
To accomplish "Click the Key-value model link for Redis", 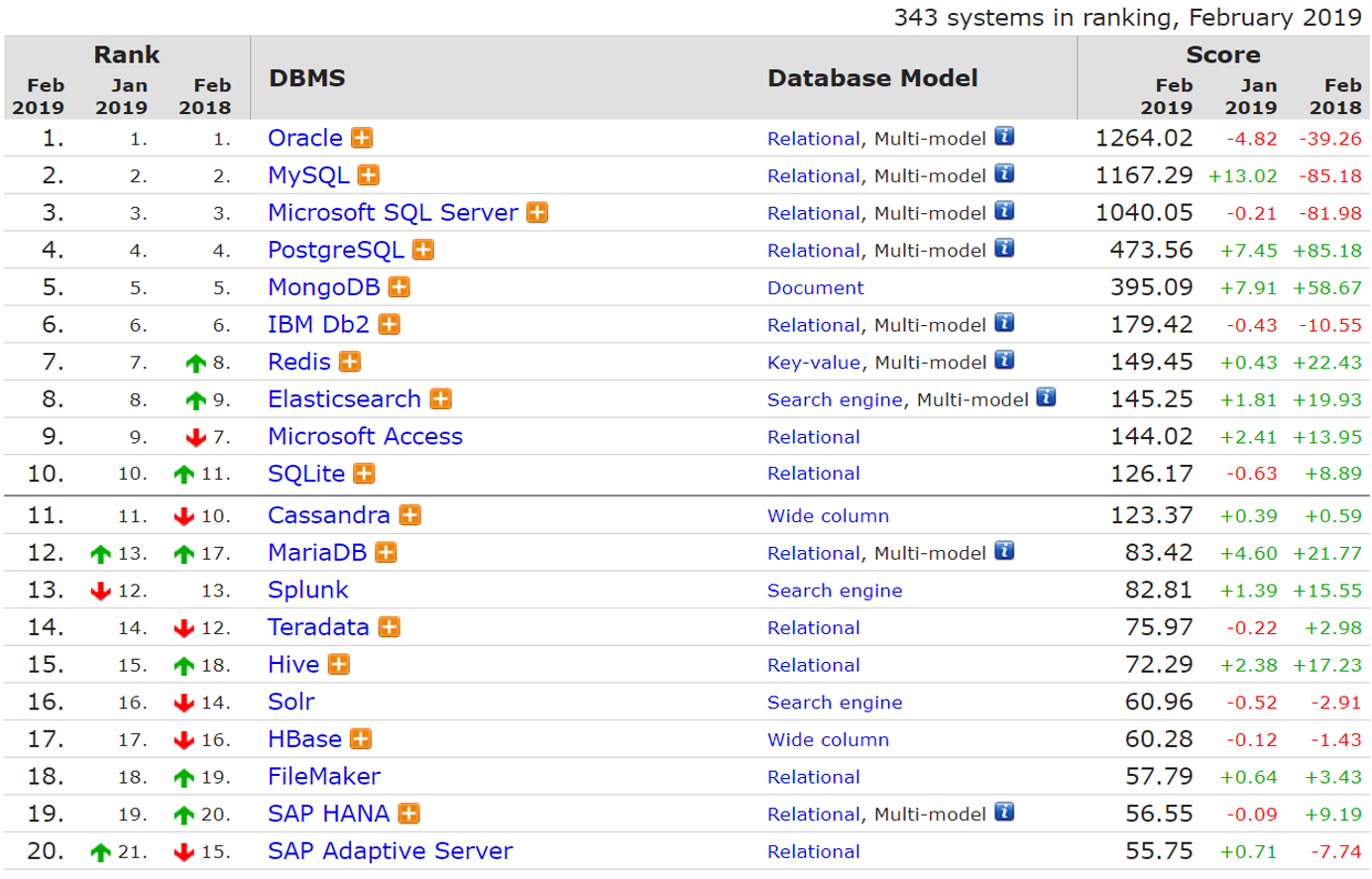I will pyautogui.click(x=814, y=363).
